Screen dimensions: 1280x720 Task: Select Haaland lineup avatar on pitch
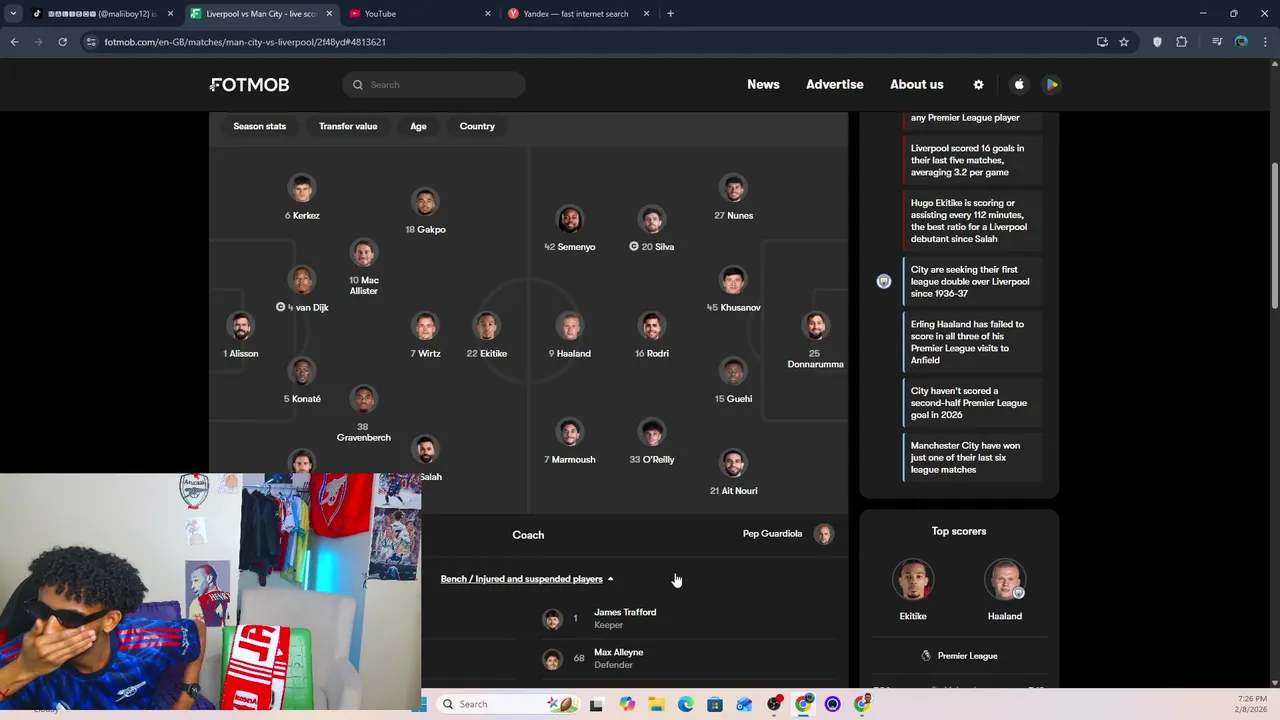[569, 327]
